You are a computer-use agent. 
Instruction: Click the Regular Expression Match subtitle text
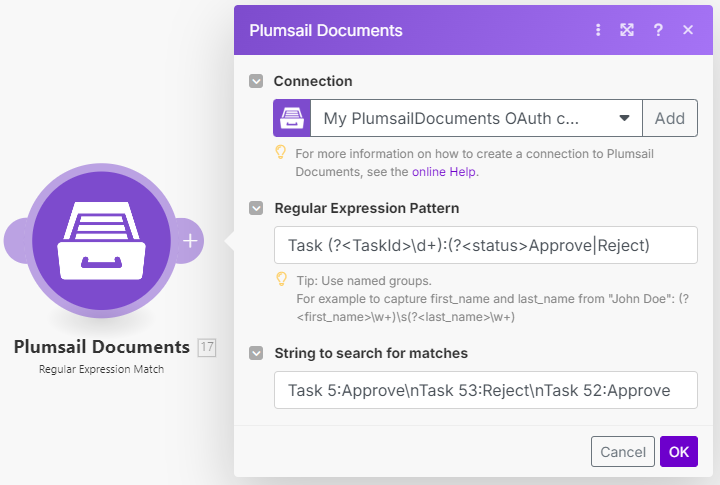(101, 369)
